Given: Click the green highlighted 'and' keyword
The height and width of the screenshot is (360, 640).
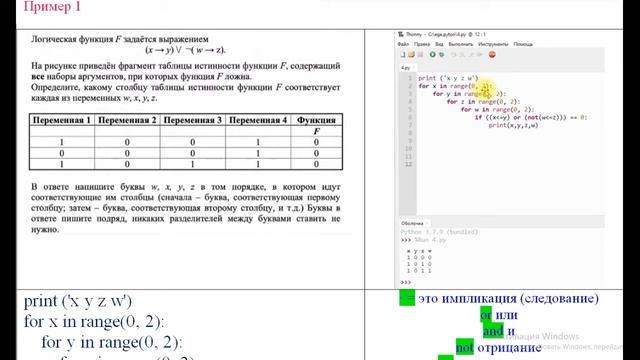Looking at the screenshot, I should click(x=493, y=331).
